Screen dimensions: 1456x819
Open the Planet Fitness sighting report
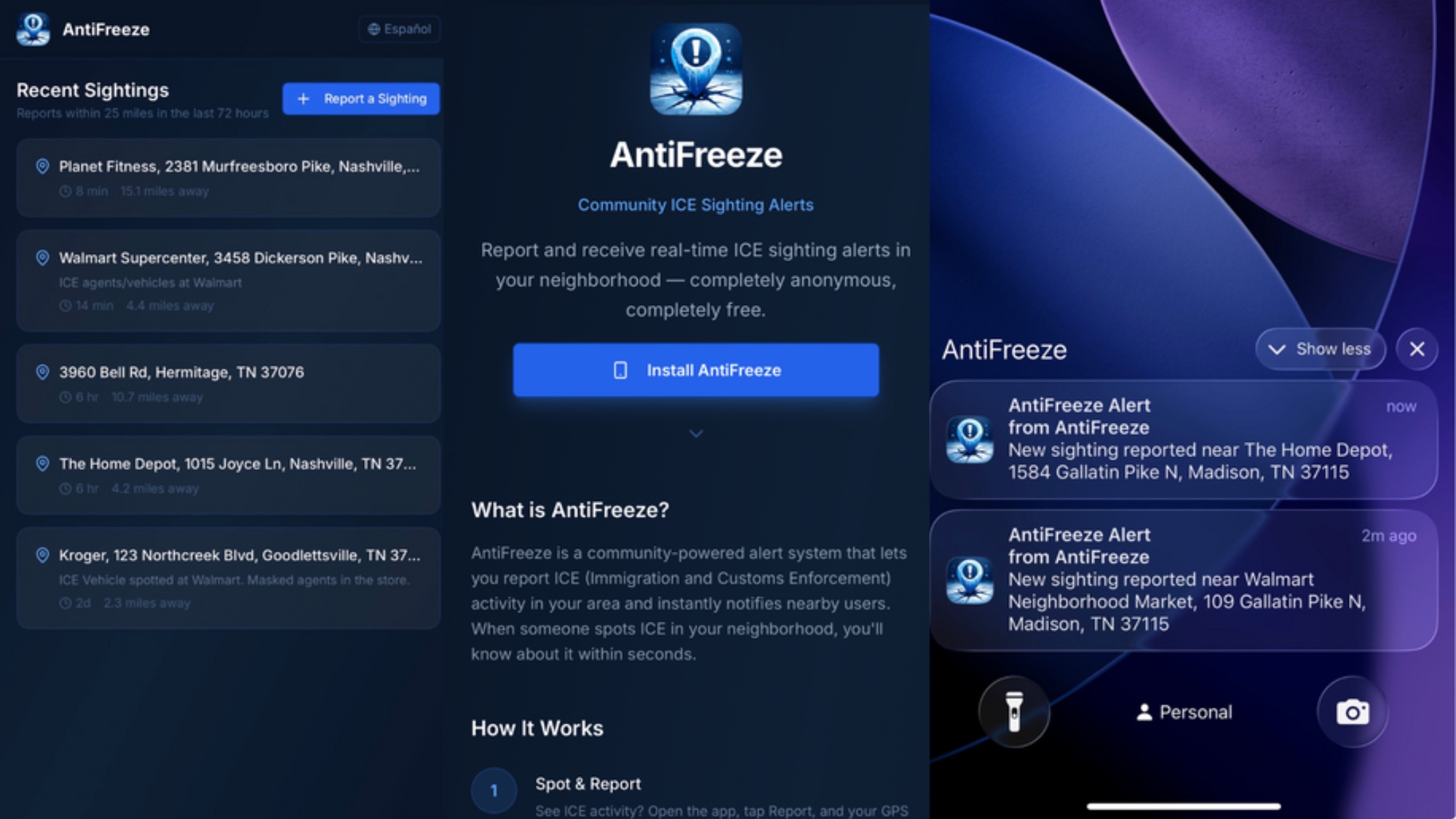229,178
